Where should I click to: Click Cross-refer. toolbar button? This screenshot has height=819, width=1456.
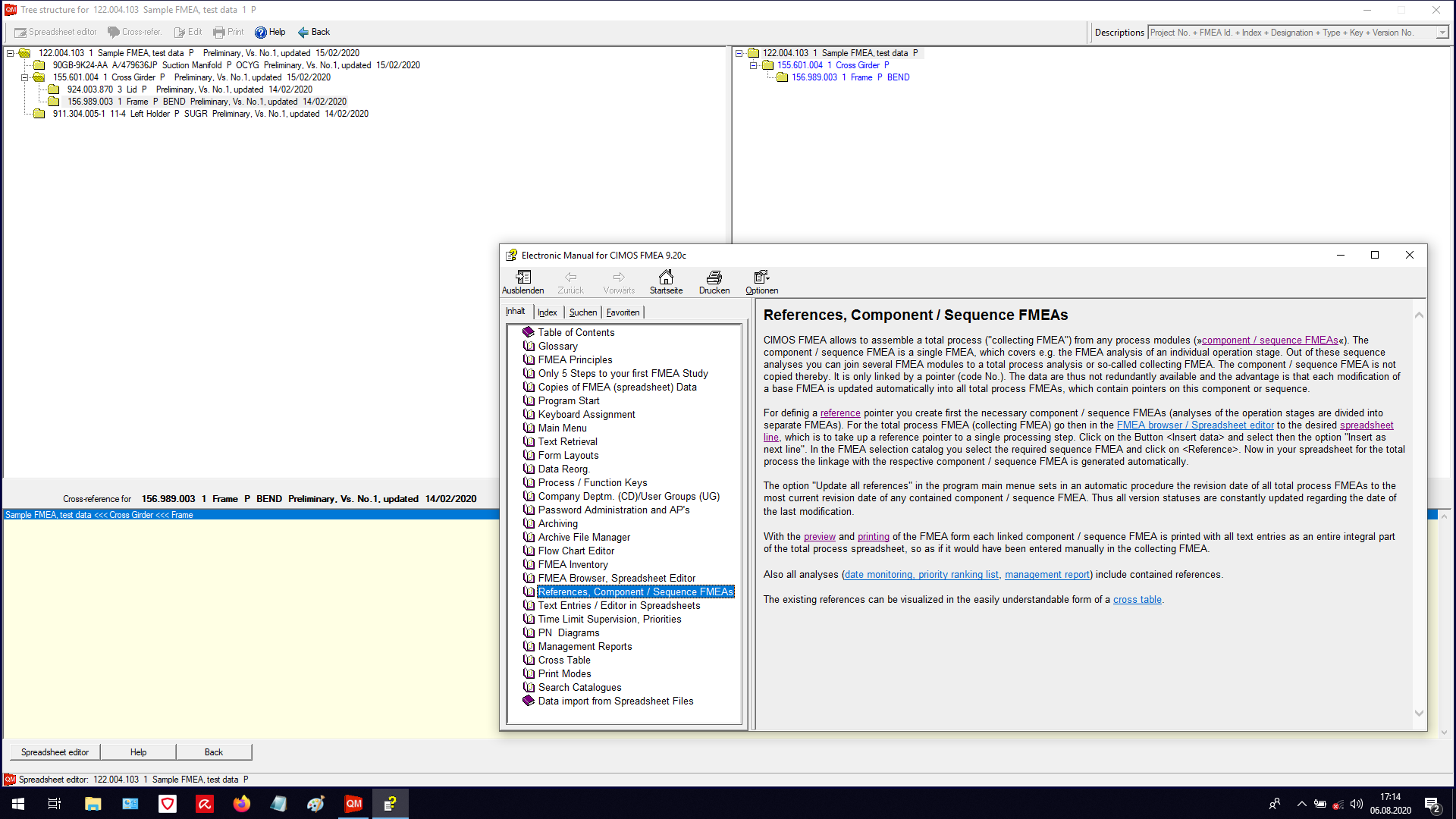(134, 32)
